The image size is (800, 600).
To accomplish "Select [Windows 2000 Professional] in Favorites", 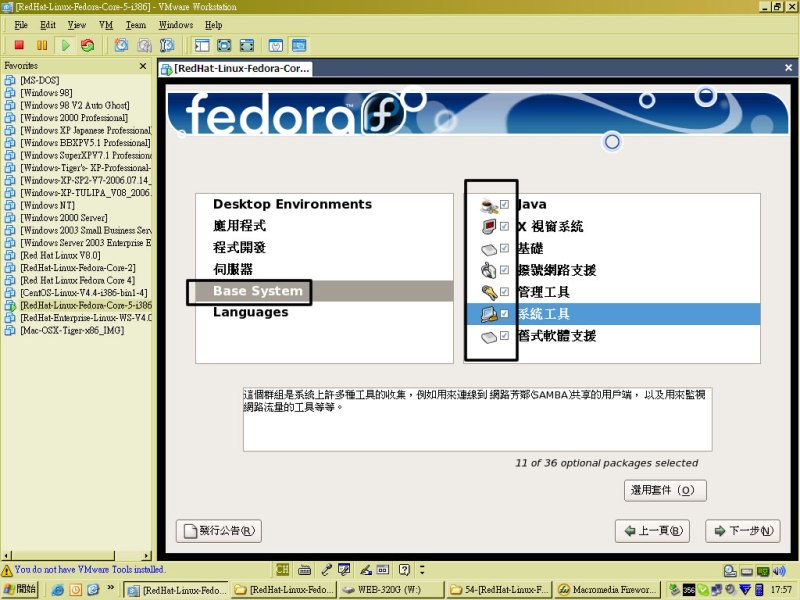I will point(74,118).
